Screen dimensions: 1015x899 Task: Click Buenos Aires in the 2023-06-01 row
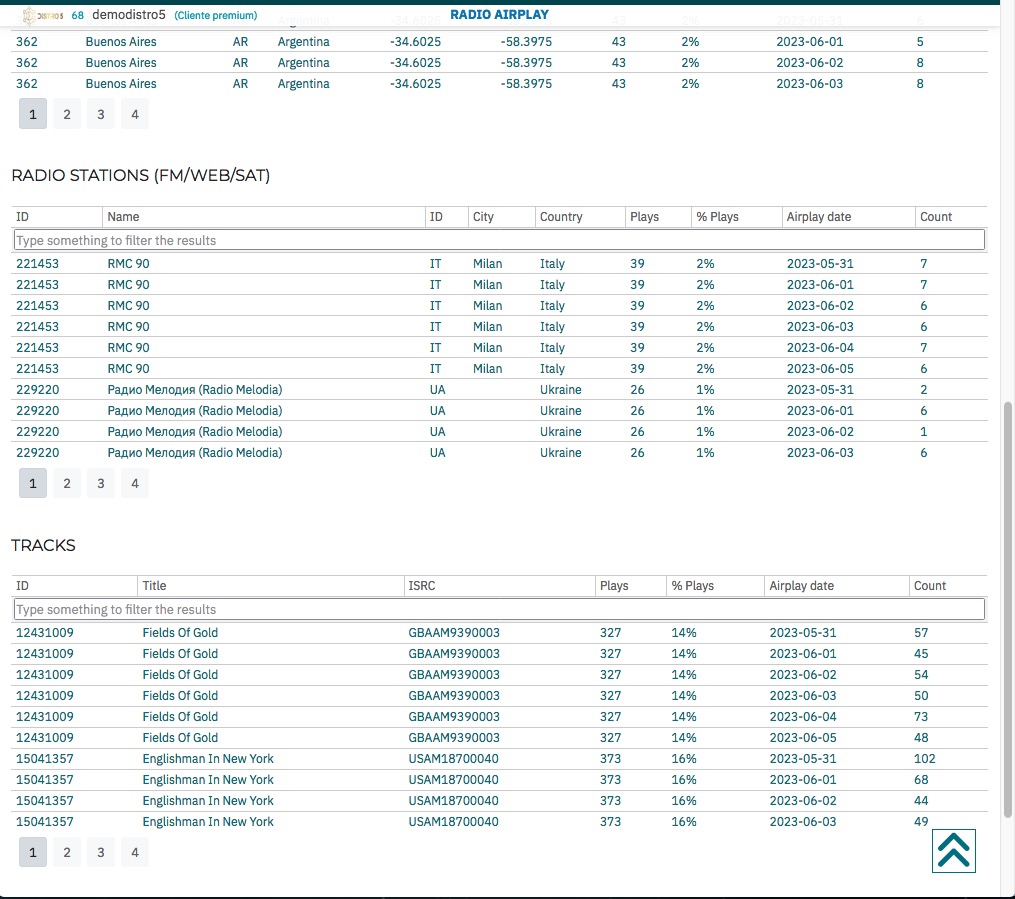point(121,41)
